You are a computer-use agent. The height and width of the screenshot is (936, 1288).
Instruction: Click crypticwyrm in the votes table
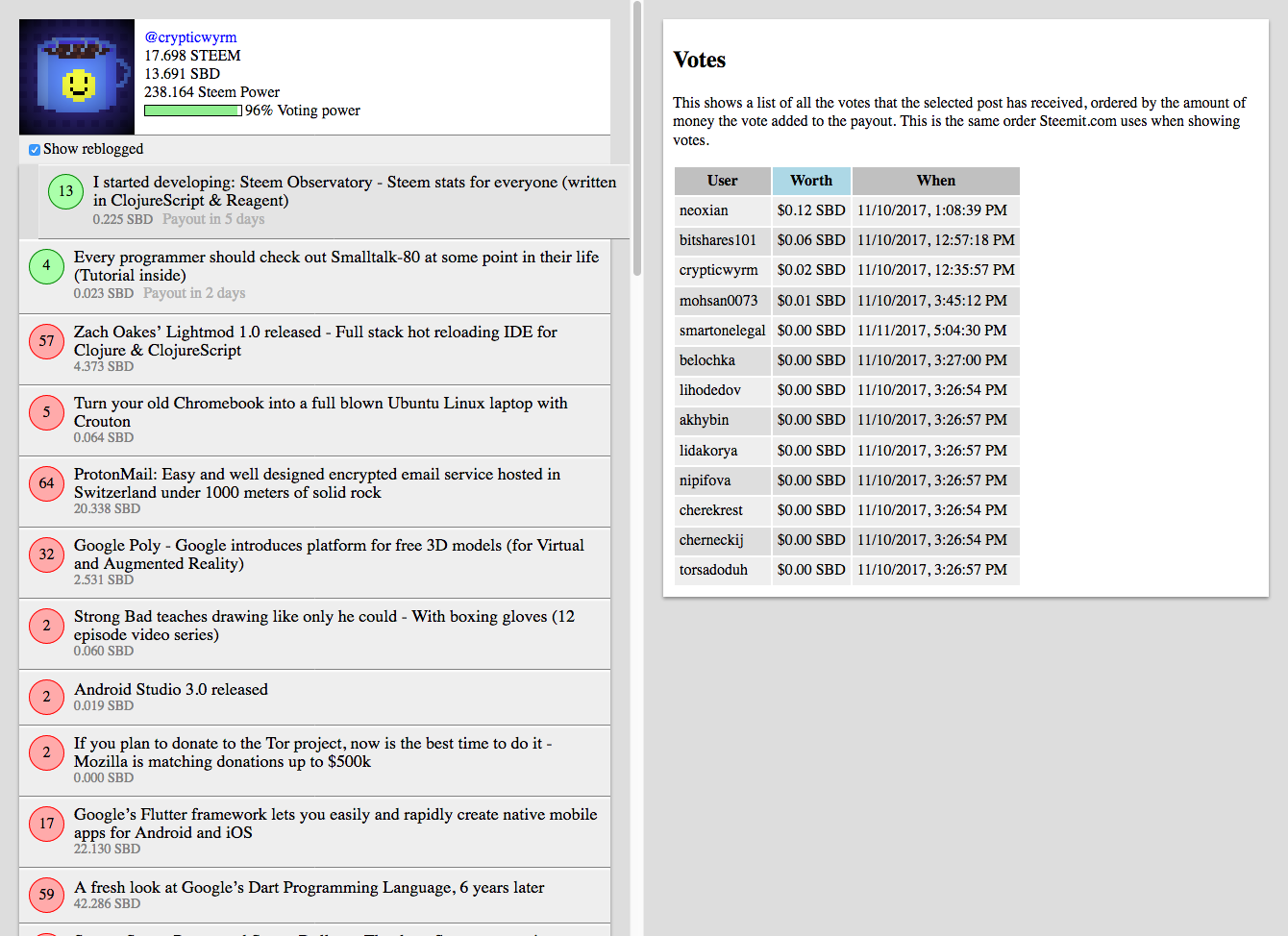pos(723,270)
